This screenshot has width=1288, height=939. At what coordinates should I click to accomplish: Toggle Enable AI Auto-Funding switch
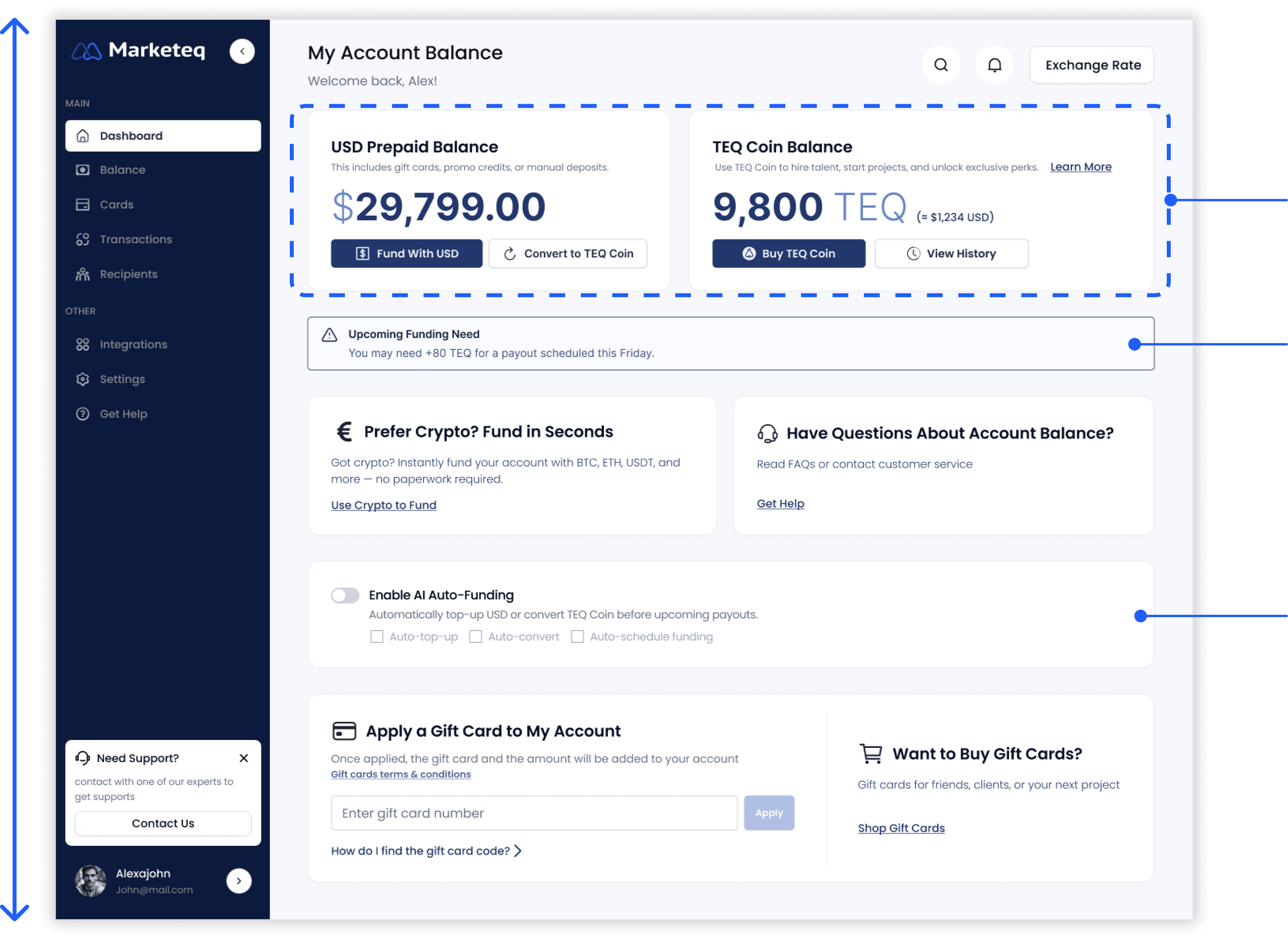[345, 595]
